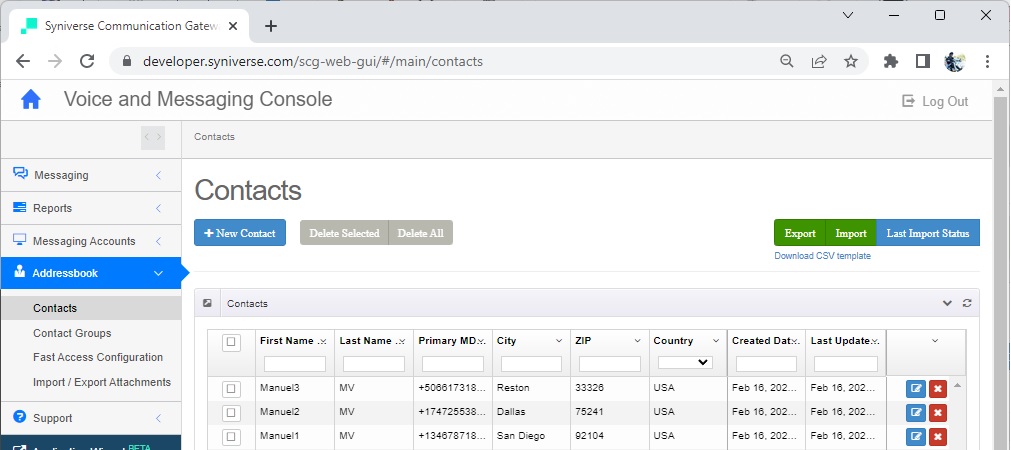
Task: Click the New Contact button
Action: (240, 233)
